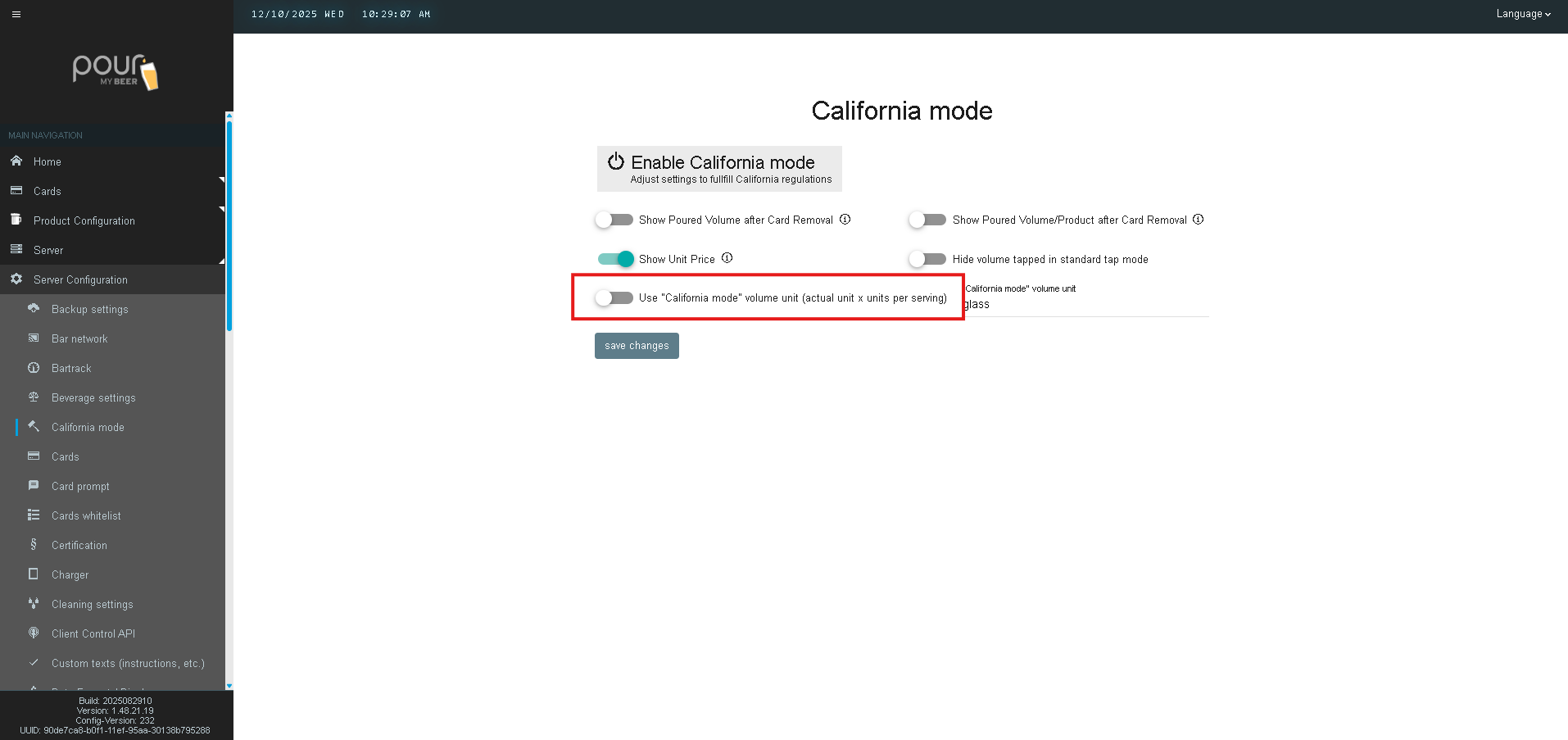
Task: Toggle the Use "California mode" volume unit switch
Action: coord(614,297)
